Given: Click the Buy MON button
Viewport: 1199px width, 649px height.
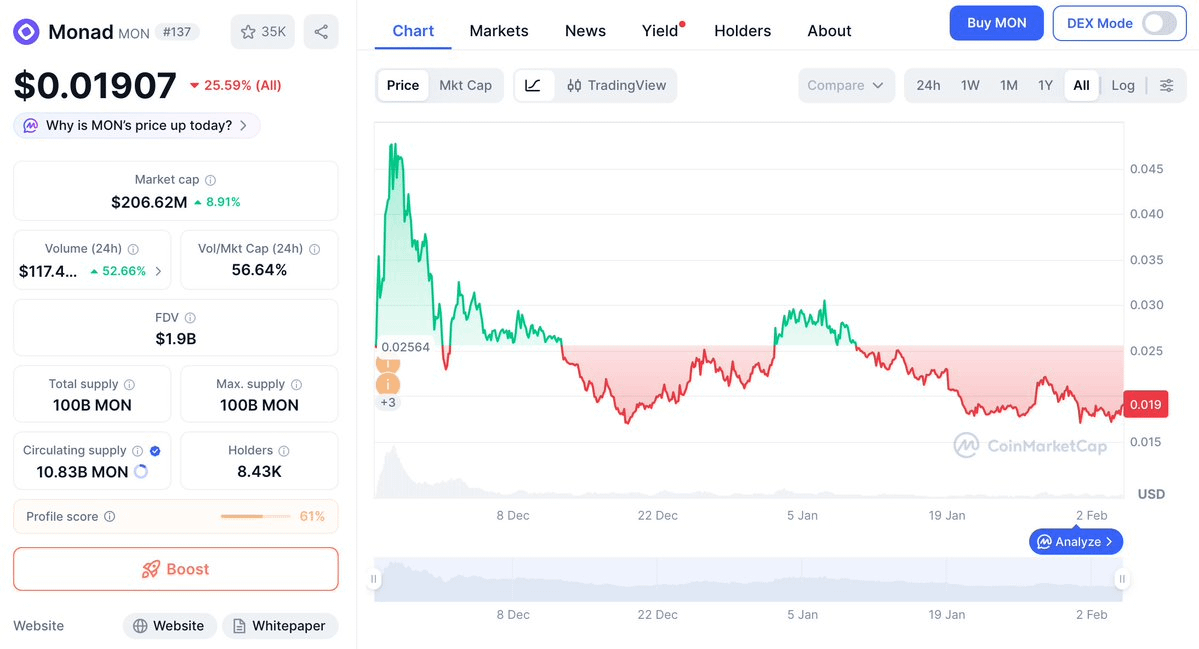Looking at the screenshot, I should tap(996, 23).
